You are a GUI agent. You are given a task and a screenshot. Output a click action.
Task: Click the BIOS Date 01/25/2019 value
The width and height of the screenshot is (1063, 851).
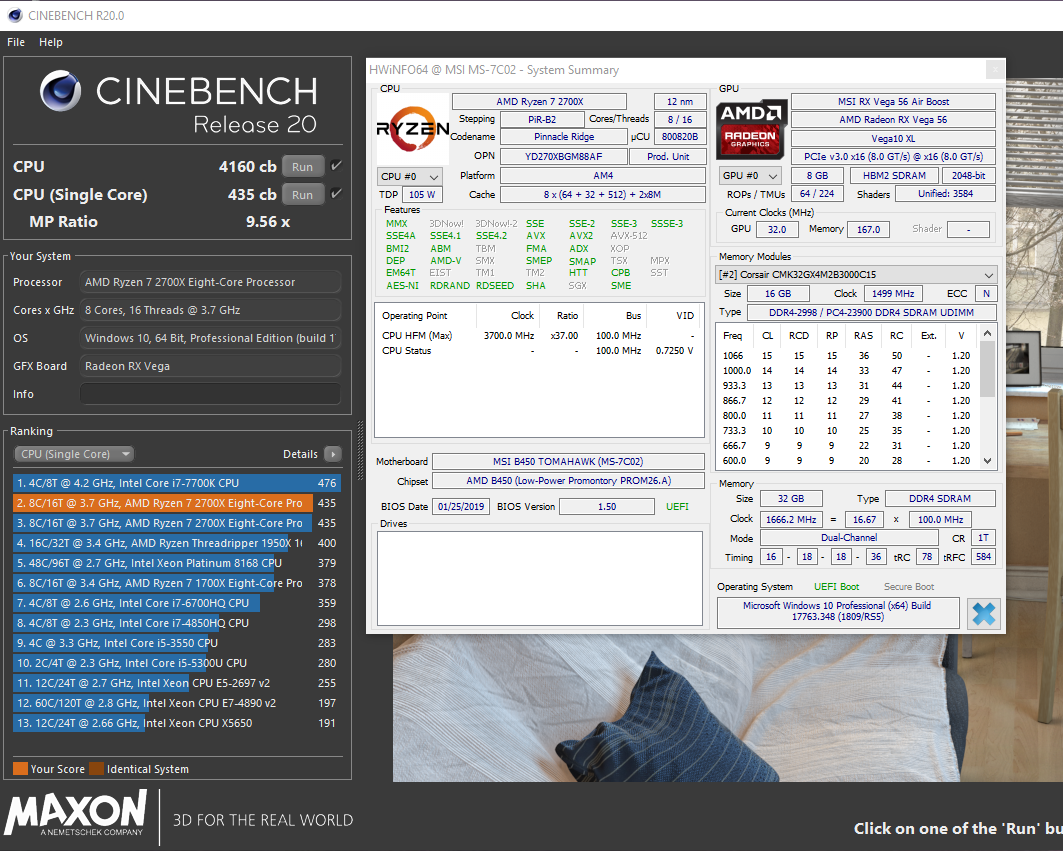coord(462,507)
